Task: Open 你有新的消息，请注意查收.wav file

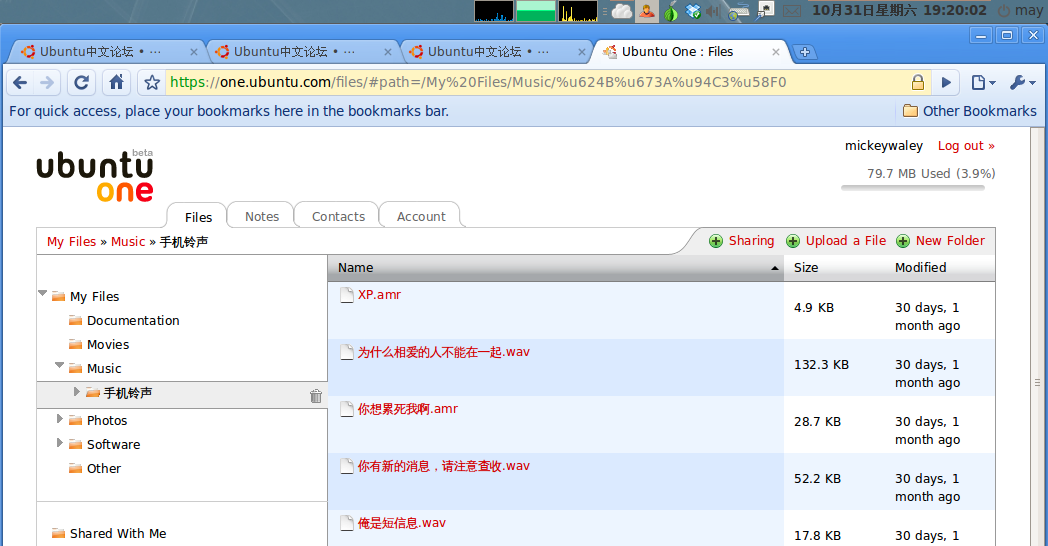Action: coord(443,466)
